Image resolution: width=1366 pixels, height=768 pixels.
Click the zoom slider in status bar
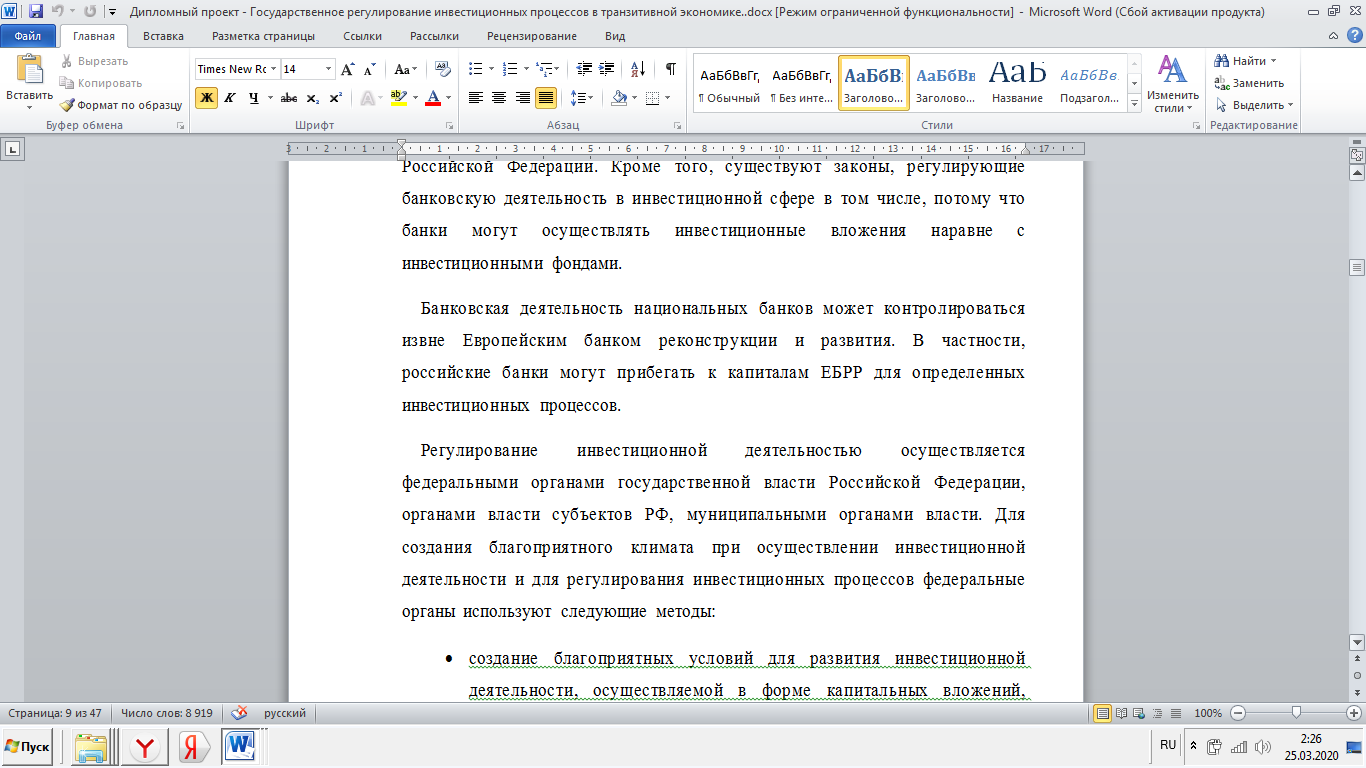point(1296,713)
